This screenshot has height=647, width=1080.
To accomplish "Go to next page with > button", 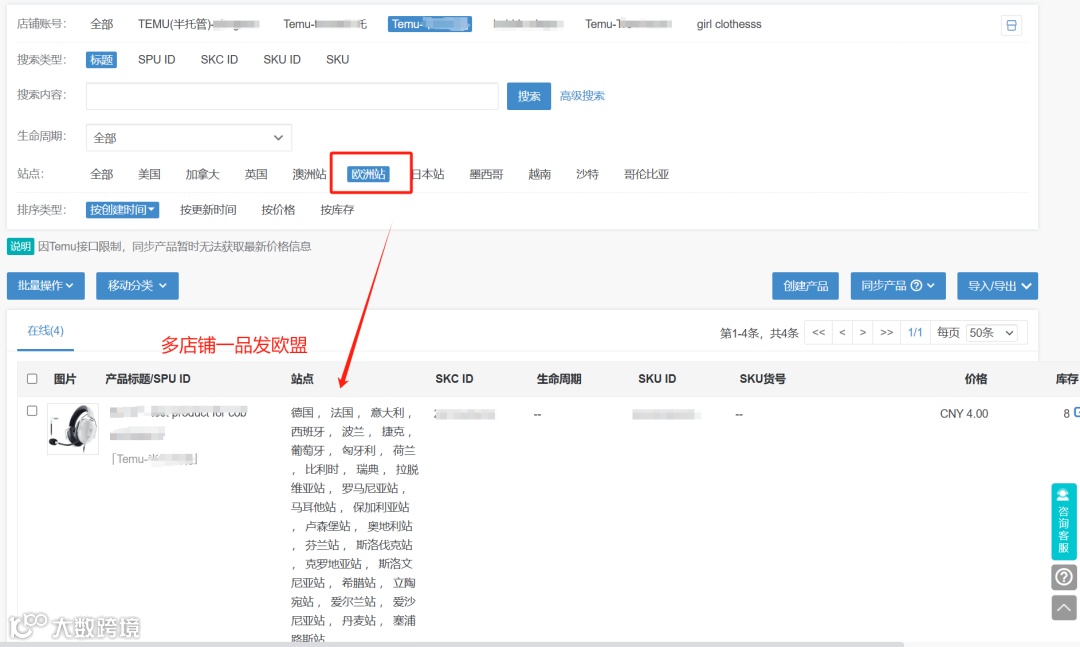I will click(862, 332).
